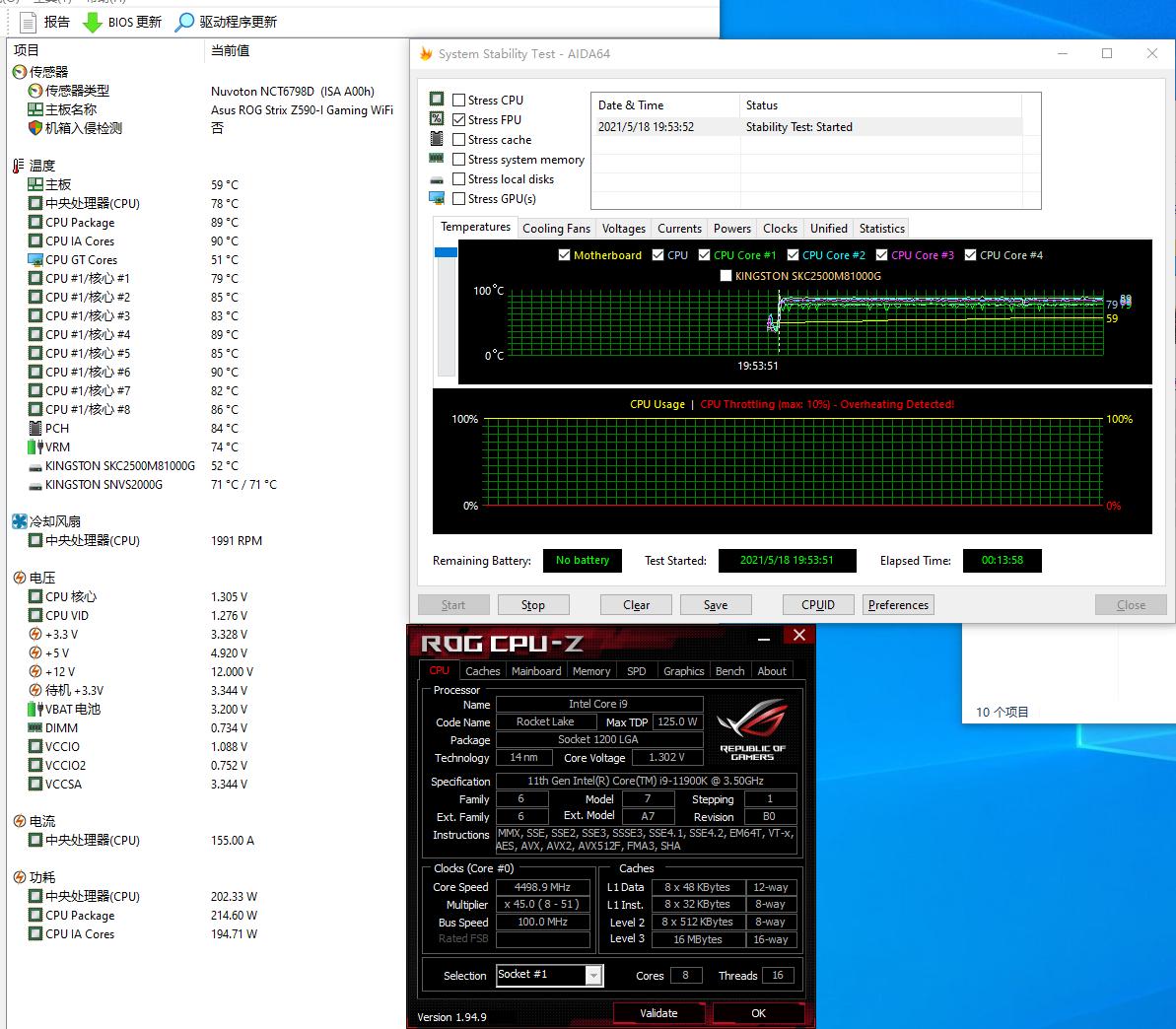
Task: Switch to the Voltages tab
Action: 623,228
